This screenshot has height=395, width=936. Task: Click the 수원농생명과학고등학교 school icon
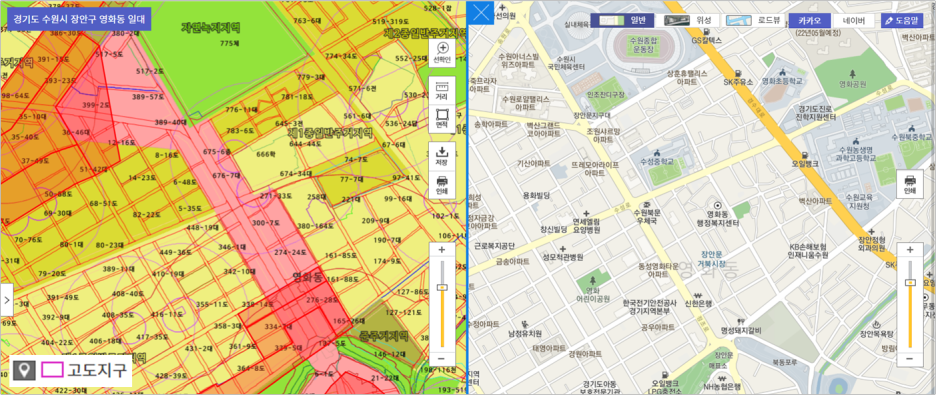(857, 141)
